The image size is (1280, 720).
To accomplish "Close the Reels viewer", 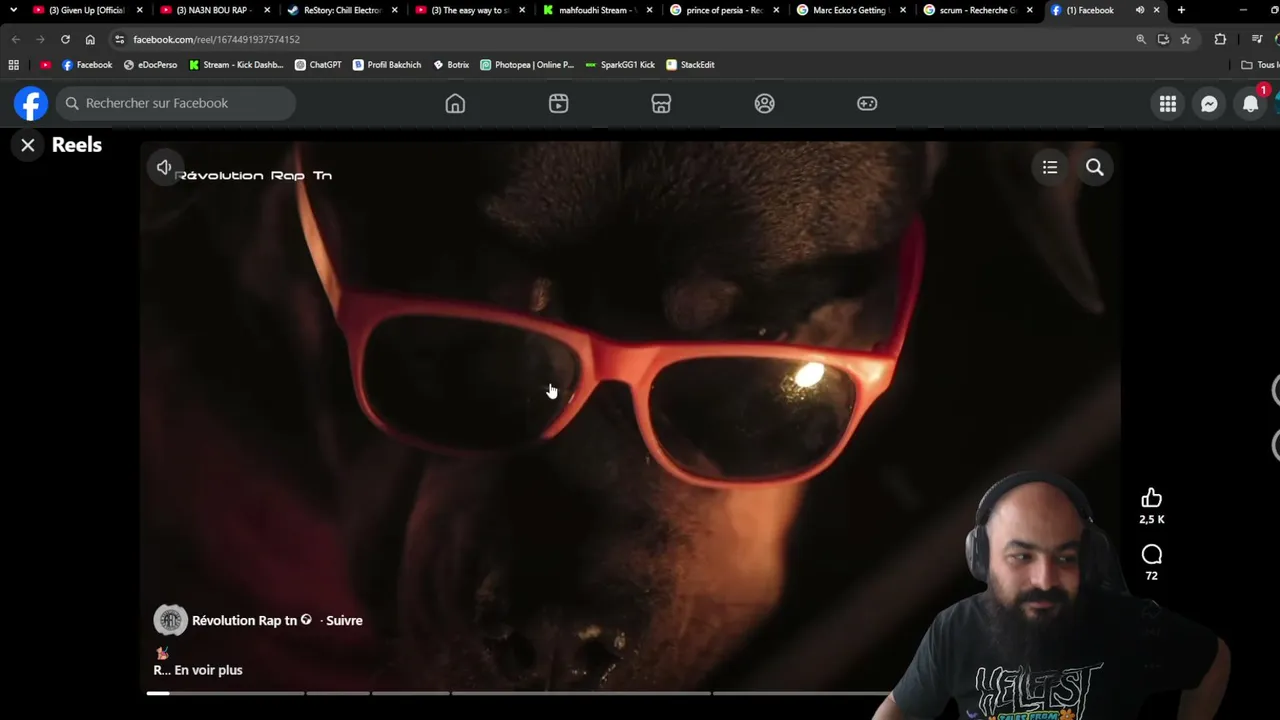I will point(28,145).
